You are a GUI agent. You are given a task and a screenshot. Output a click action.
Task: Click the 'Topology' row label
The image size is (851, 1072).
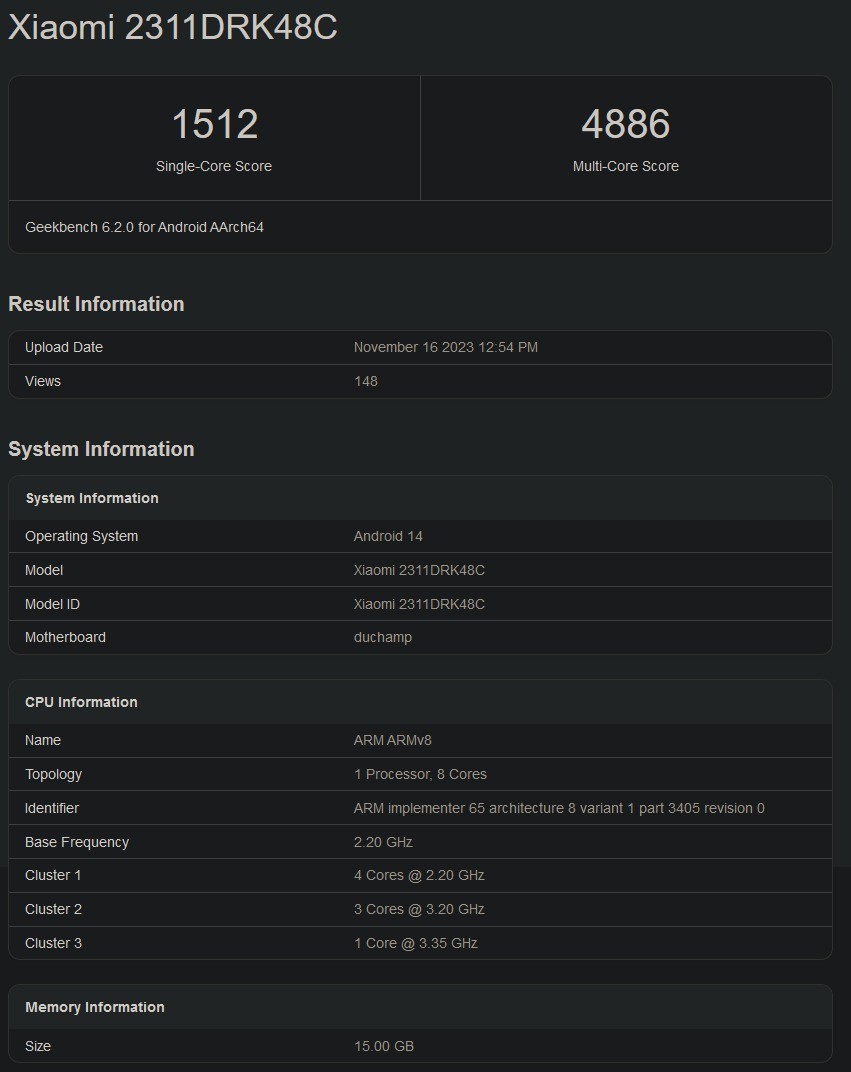tap(53, 774)
